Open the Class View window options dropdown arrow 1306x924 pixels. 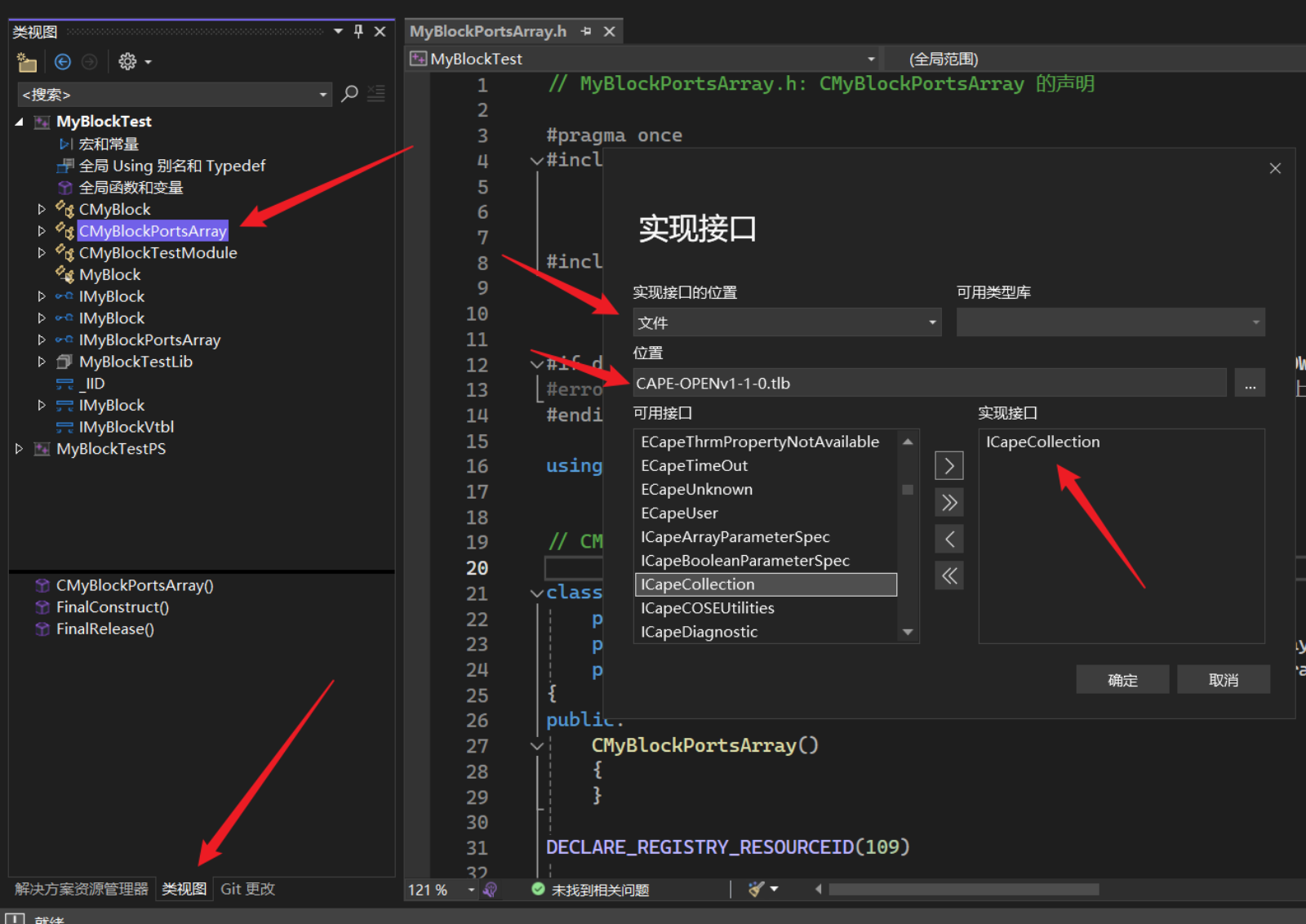pos(338,32)
